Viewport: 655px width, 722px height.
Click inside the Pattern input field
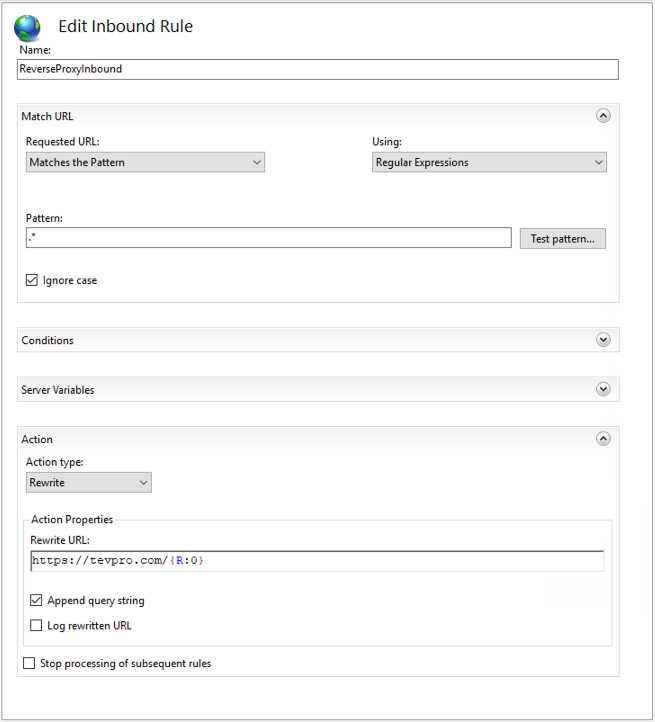pyautogui.click(x=269, y=238)
